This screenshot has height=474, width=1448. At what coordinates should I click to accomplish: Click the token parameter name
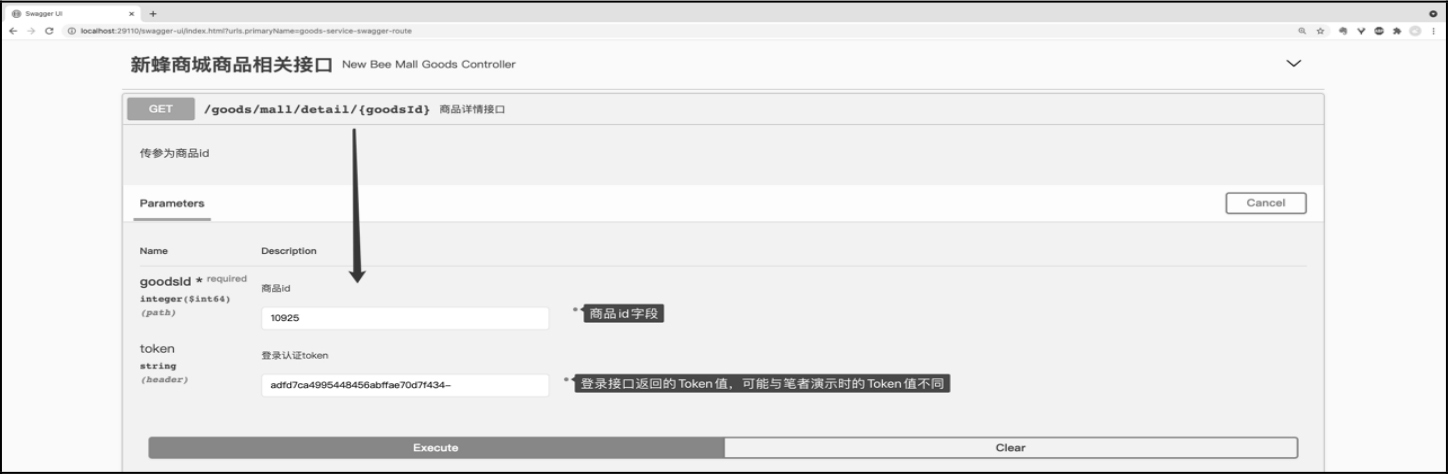(x=157, y=348)
